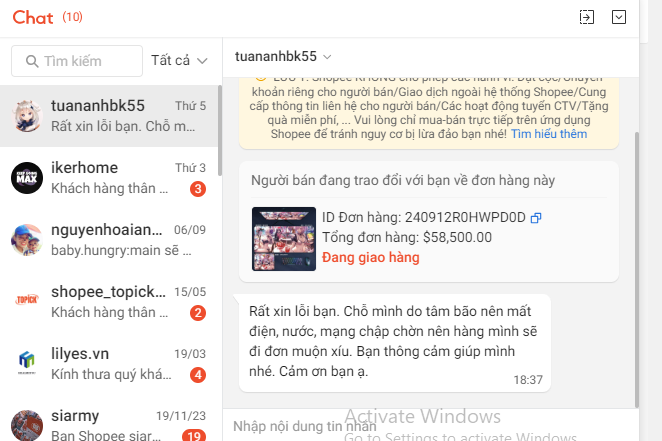Open the Tất cả filter dropdown
The image size is (662, 441).
coord(179,61)
